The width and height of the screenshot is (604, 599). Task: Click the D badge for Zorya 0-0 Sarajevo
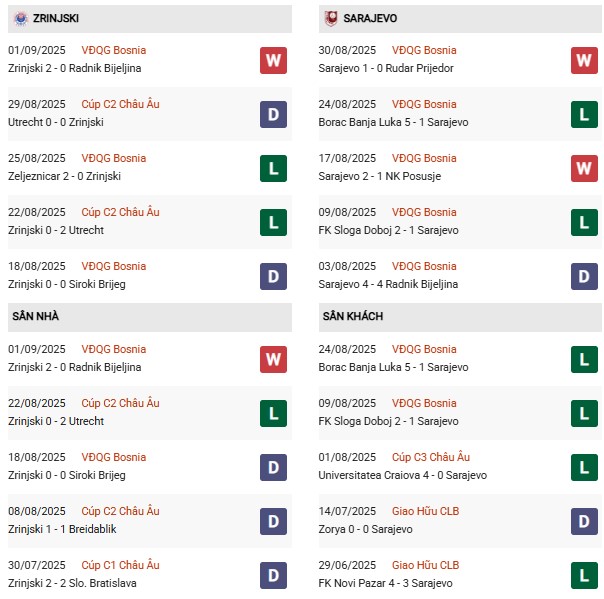584,521
